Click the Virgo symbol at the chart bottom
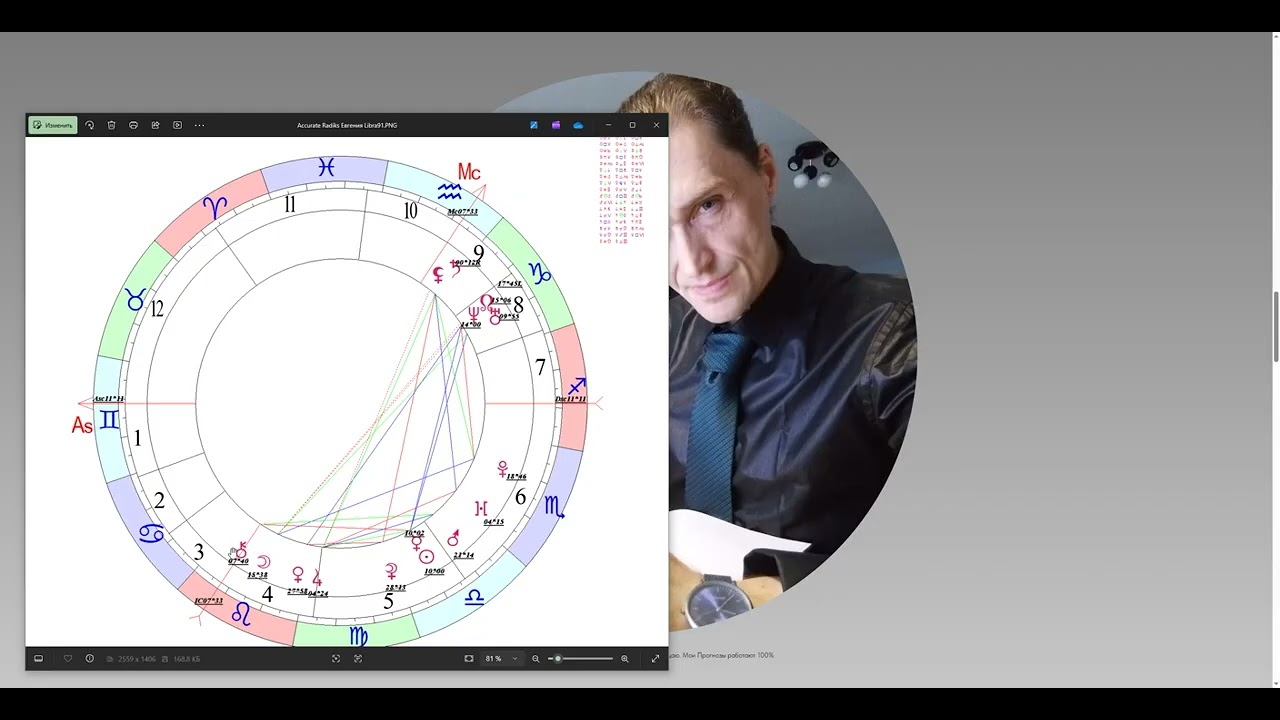This screenshot has height=720, width=1280. 358,636
